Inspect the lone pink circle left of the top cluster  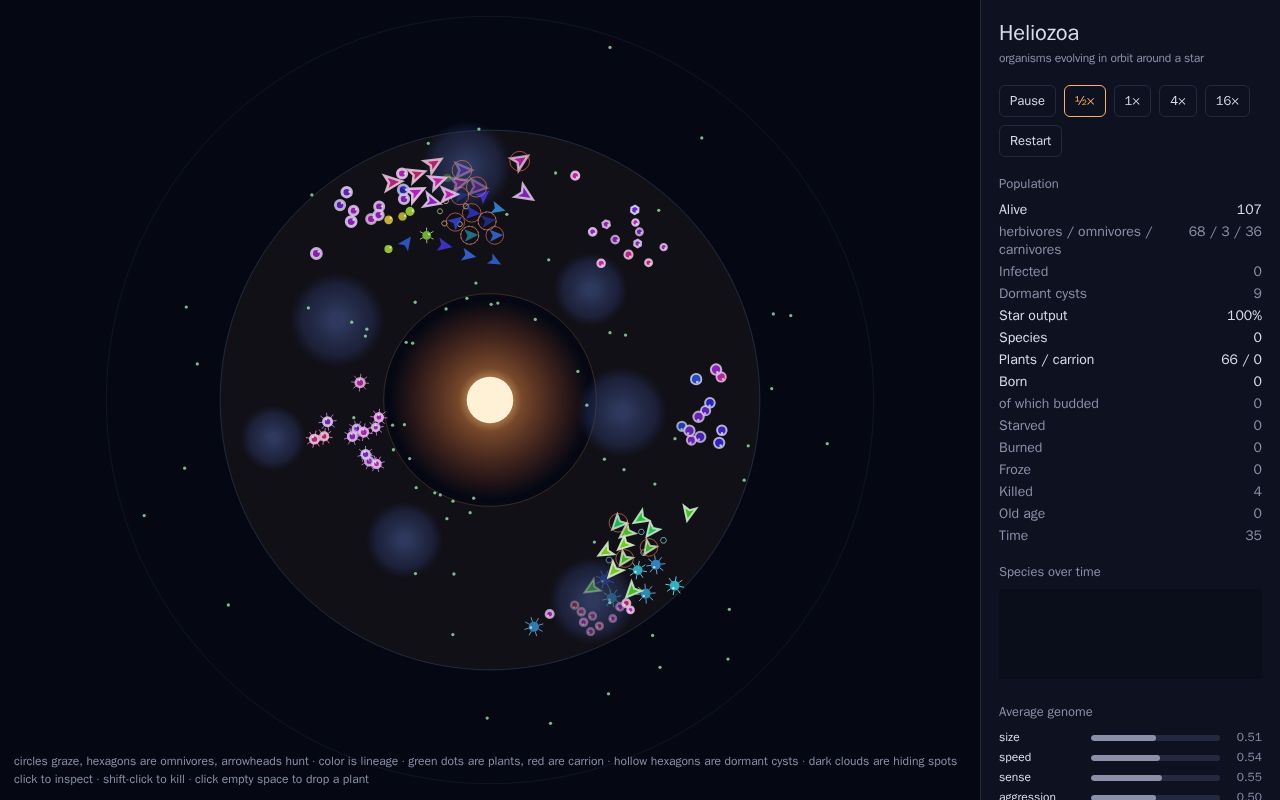pyautogui.click(x=316, y=254)
